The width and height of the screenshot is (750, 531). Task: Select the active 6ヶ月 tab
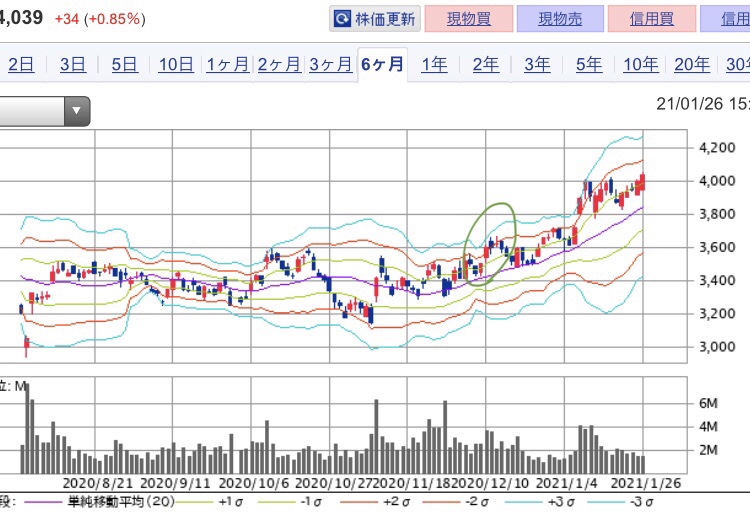(383, 65)
